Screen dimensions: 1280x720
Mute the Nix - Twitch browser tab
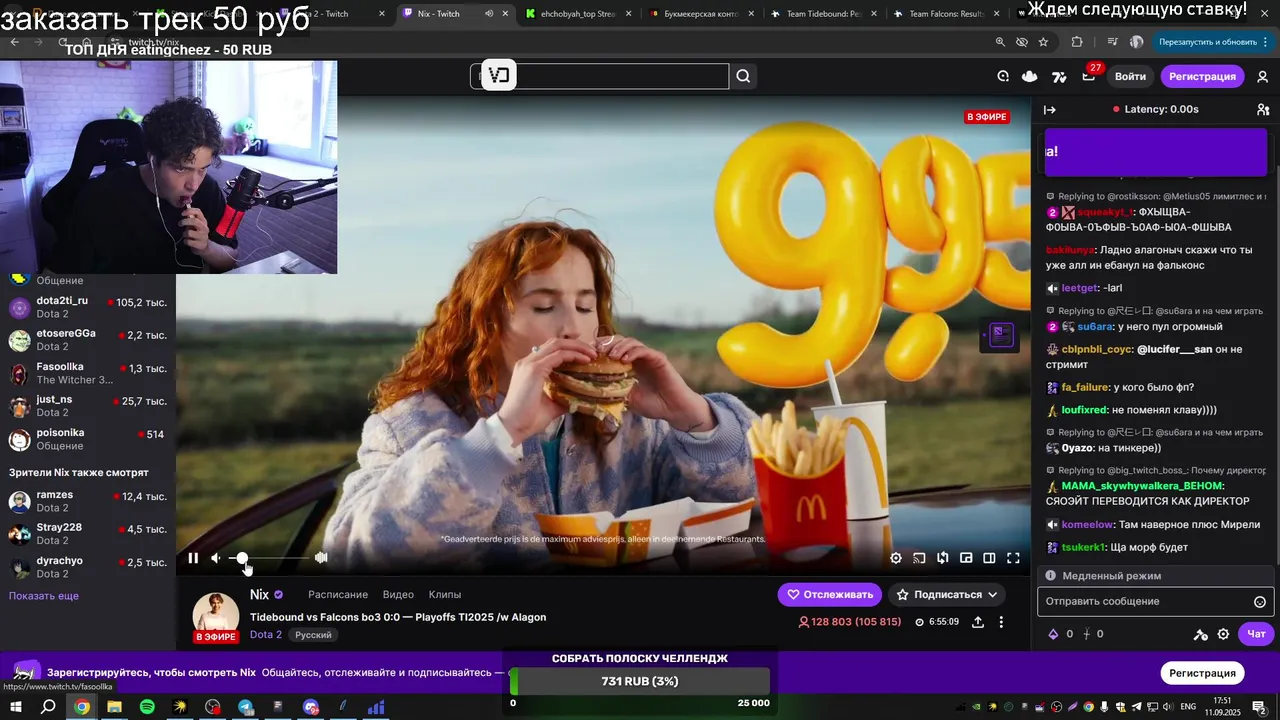click(x=489, y=14)
